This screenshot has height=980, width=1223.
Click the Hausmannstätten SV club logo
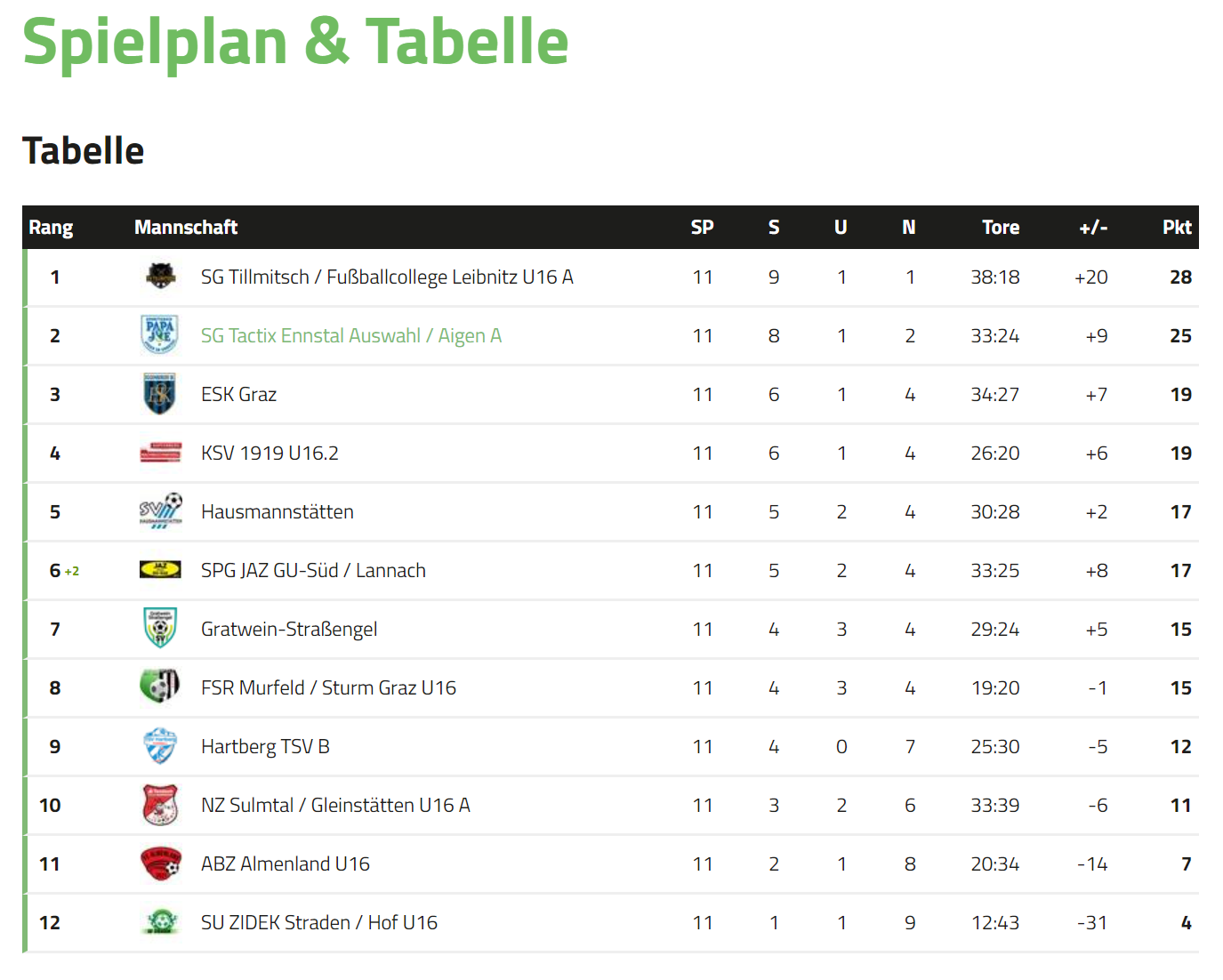pos(161,511)
